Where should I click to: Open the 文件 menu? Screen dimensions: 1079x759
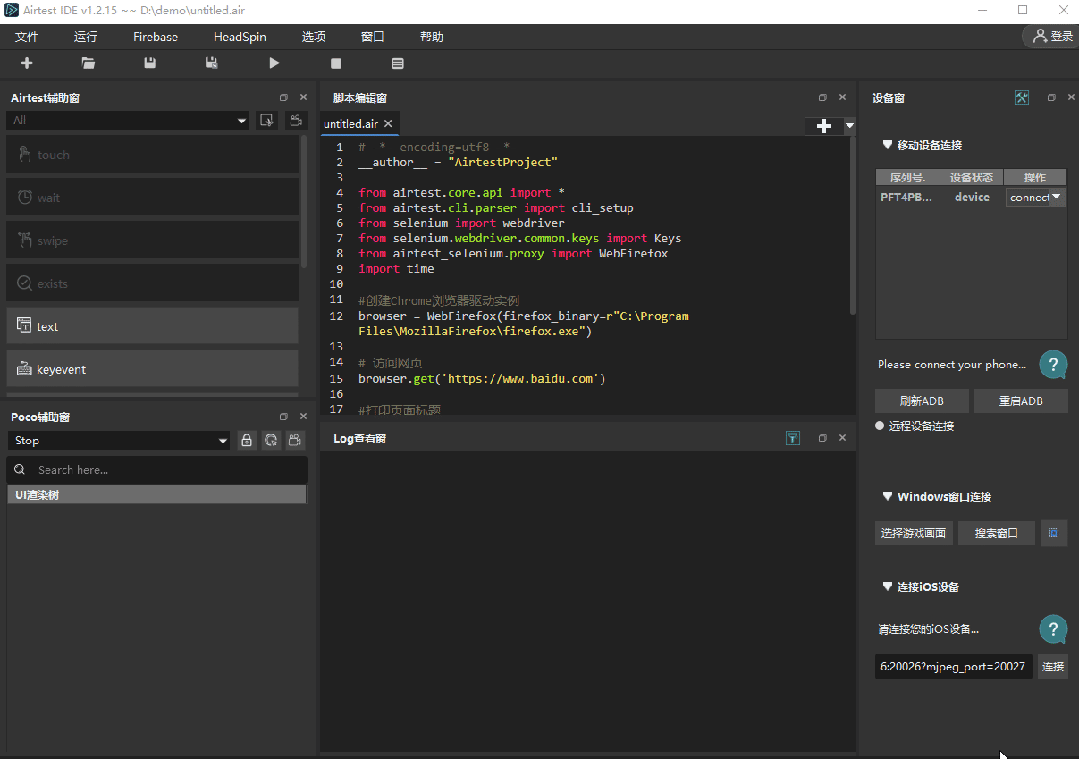(x=27, y=36)
